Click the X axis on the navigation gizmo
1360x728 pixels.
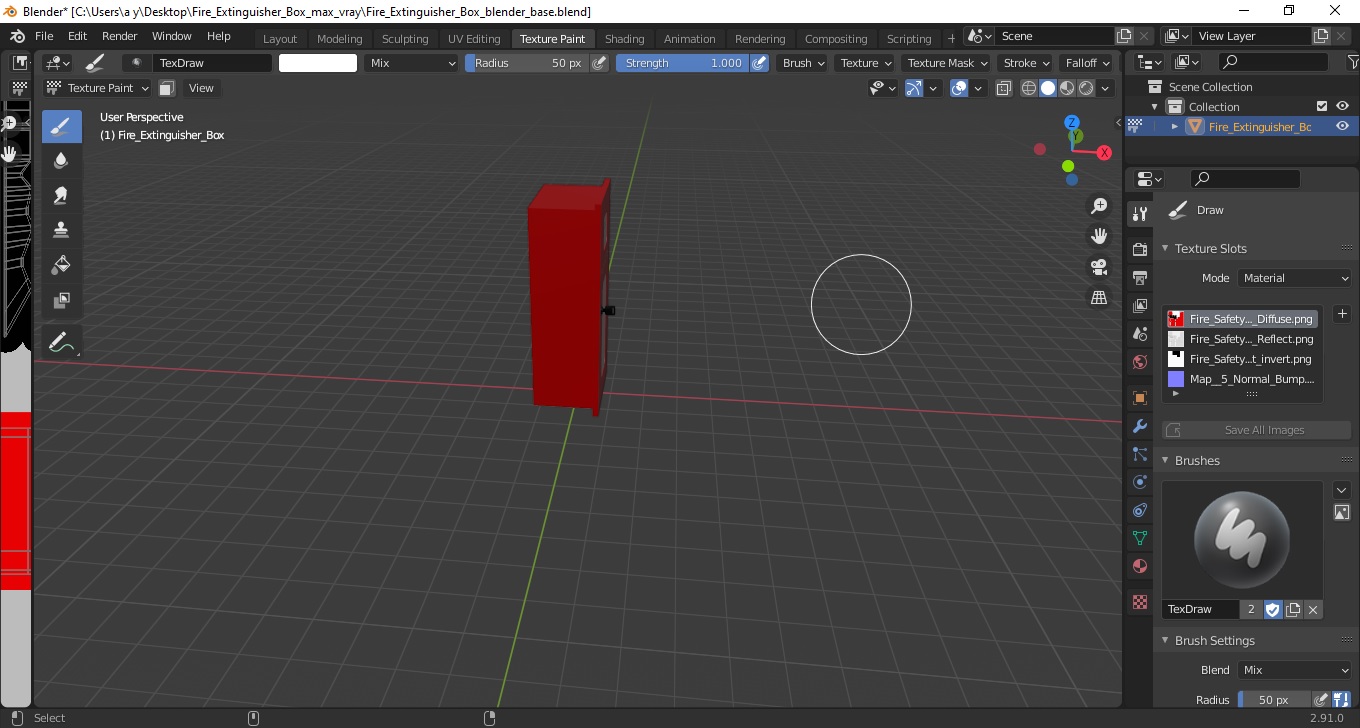coord(1104,153)
